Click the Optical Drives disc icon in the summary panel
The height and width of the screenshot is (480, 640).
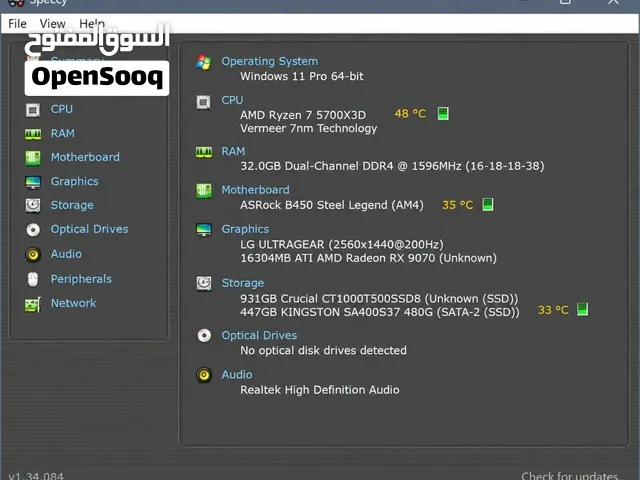204,336
